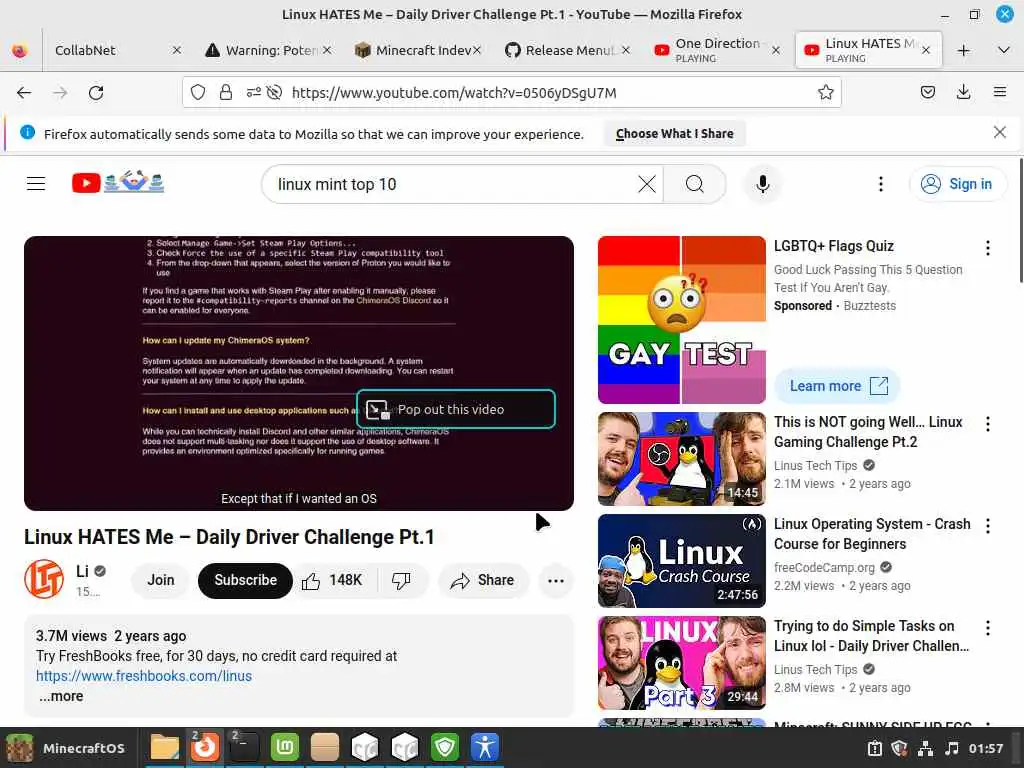The image size is (1024, 768).
Task: Click the blocked autoplay icon in address bar
Action: click(275, 93)
